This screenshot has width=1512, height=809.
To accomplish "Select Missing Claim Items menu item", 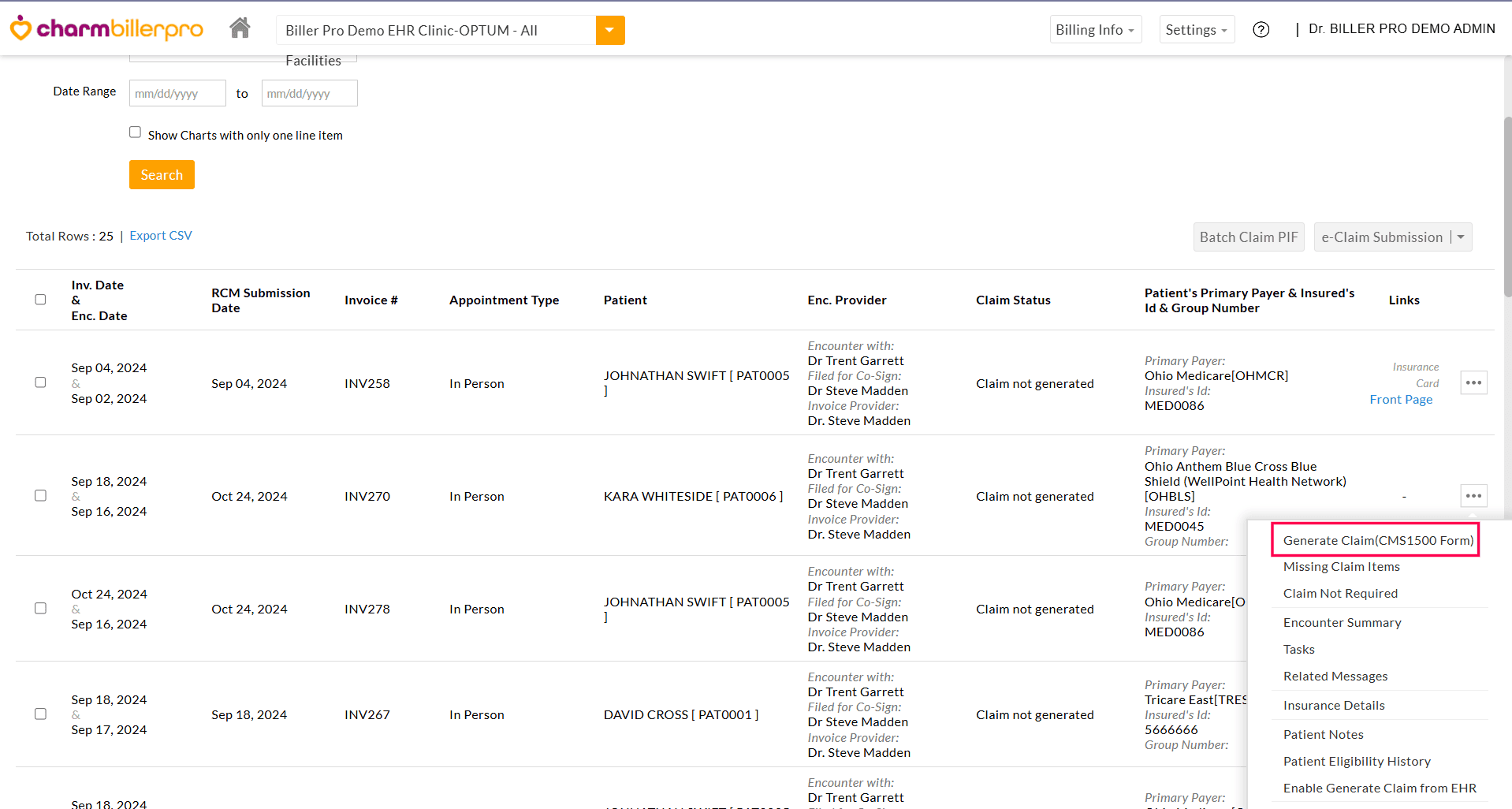I will [x=1342, y=567].
